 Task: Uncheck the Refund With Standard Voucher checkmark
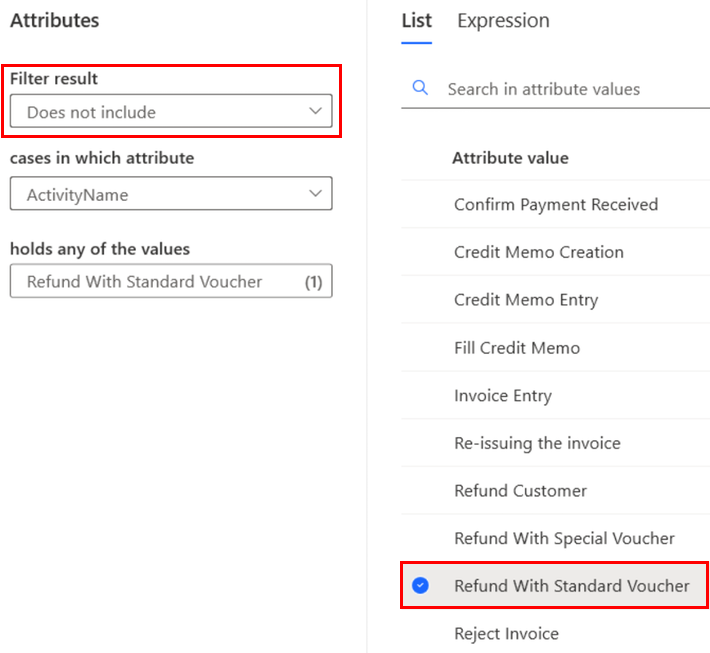click(x=421, y=586)
